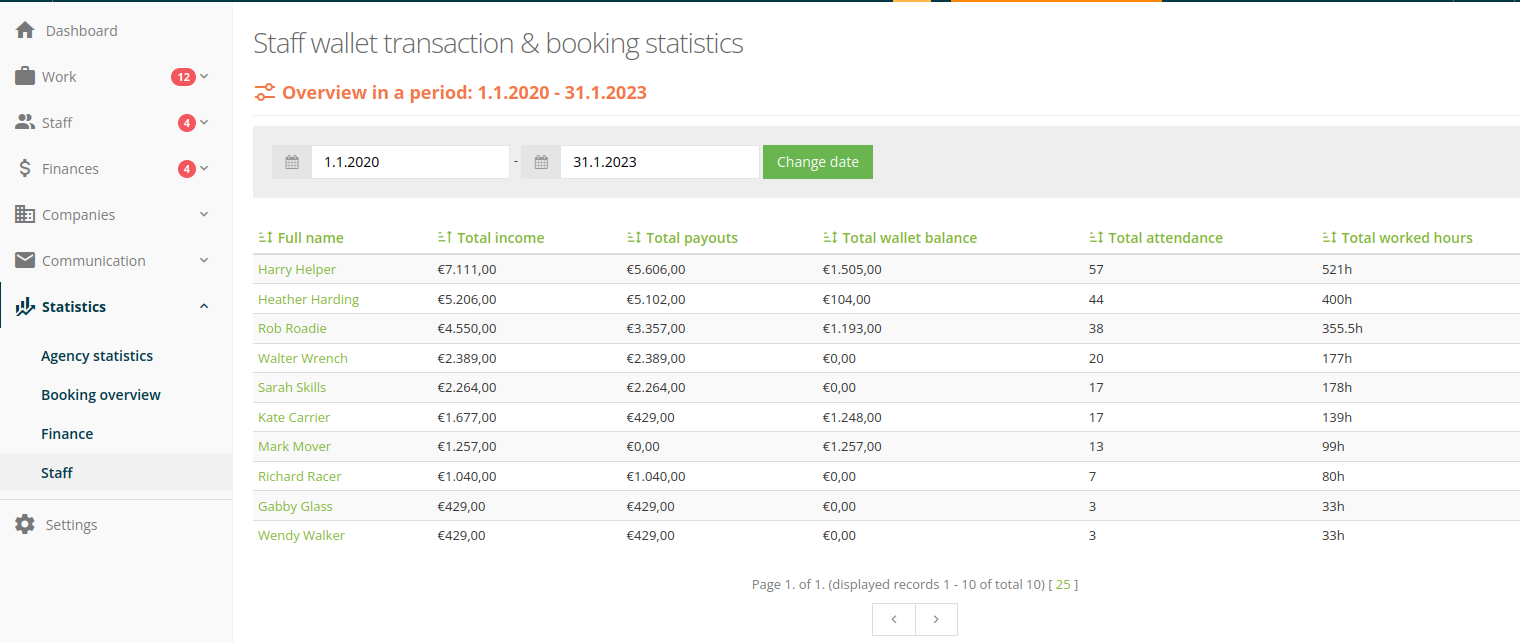
Task: Expand the Work menu chevron
Action: click(x=204, y=76)
